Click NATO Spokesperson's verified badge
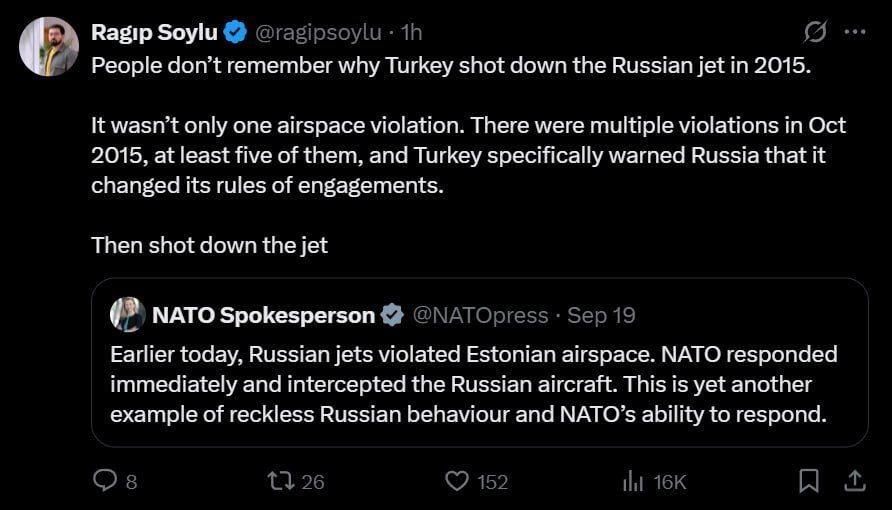The image size is (892, 510). pos(392,315)
